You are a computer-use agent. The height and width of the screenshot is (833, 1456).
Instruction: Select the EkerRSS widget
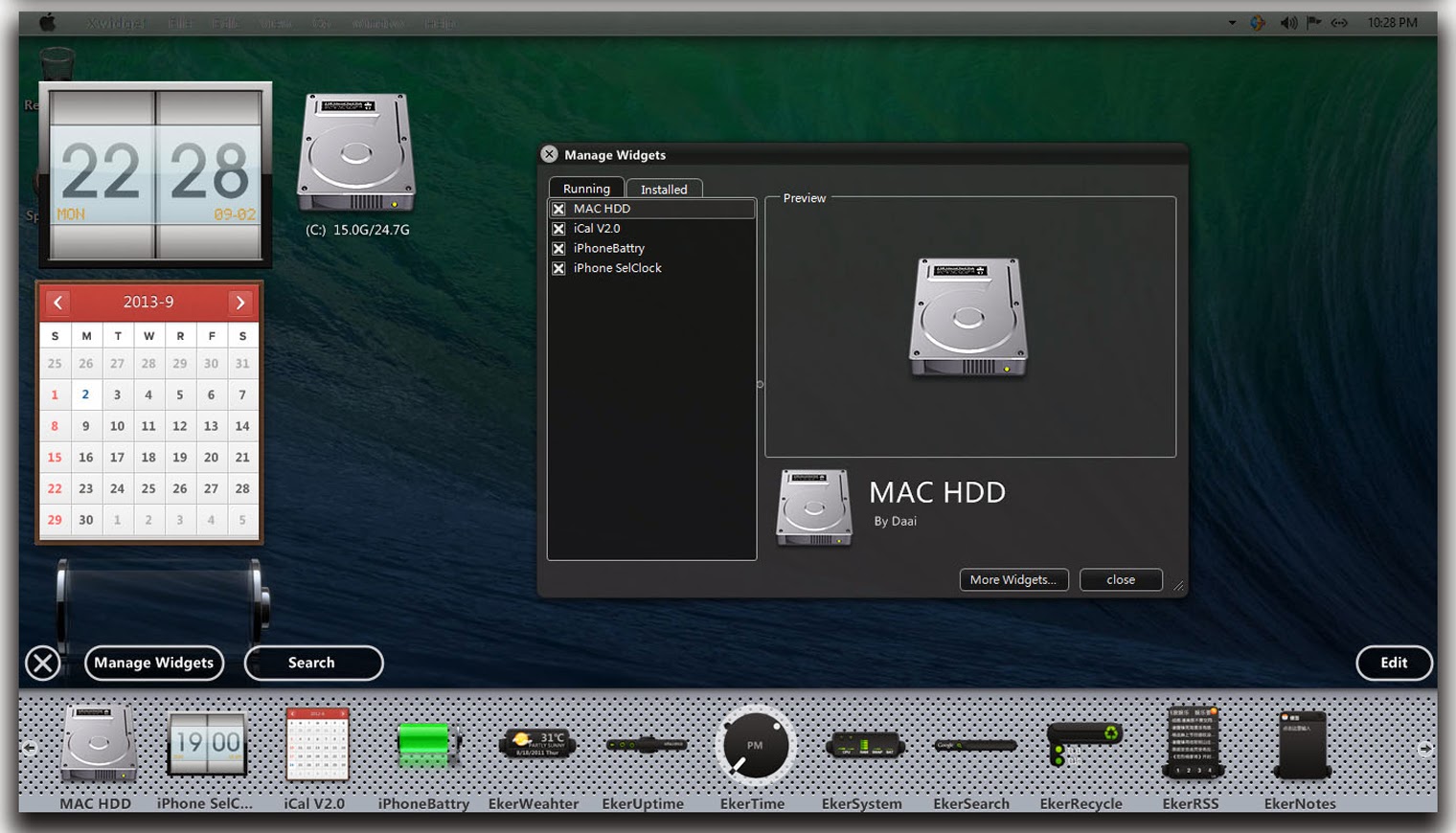(1192, 742)
